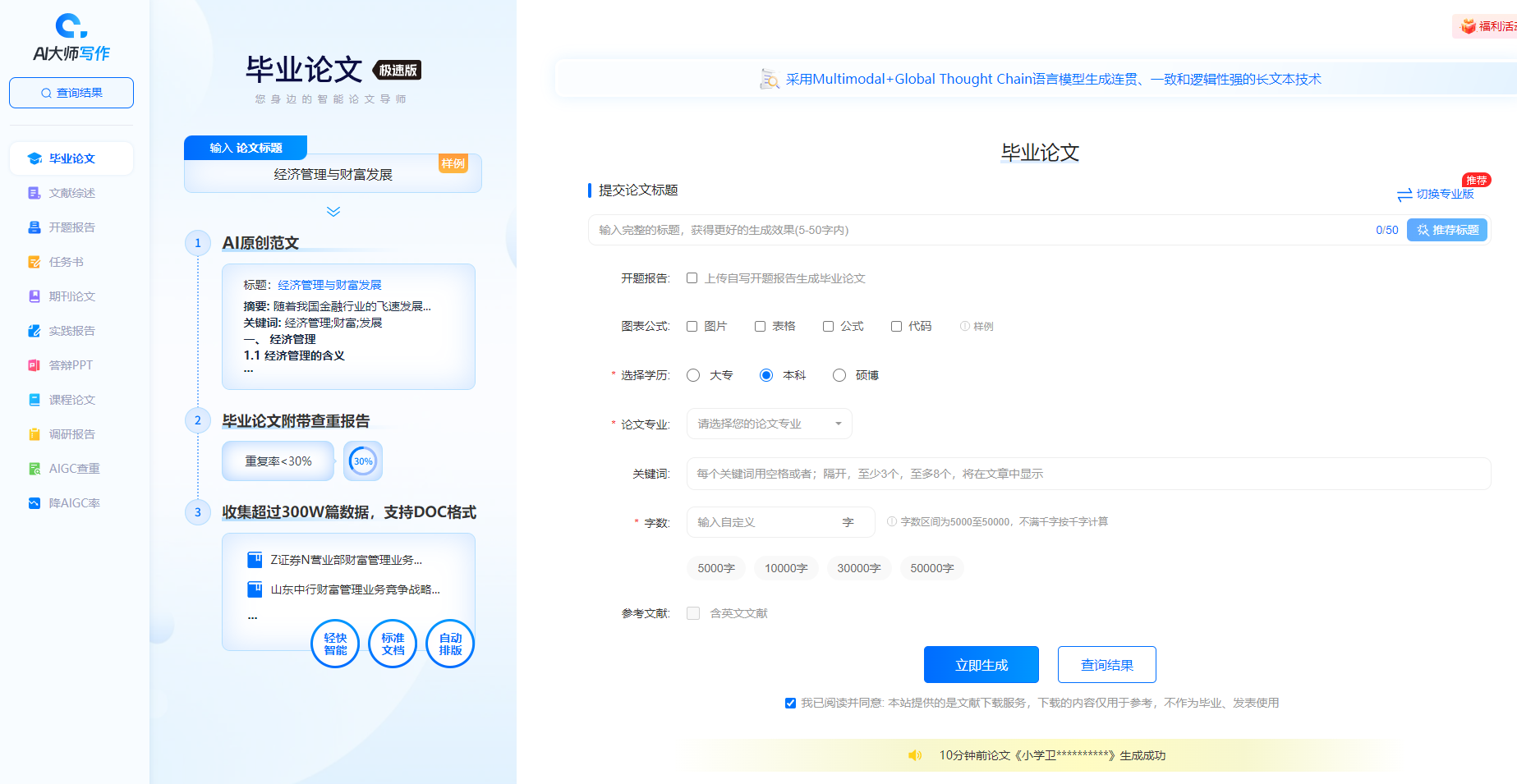Click the 查询结果 button beside 立即生成
The height and width of the screenshot is (784, 1517).
coord(1107,664)
